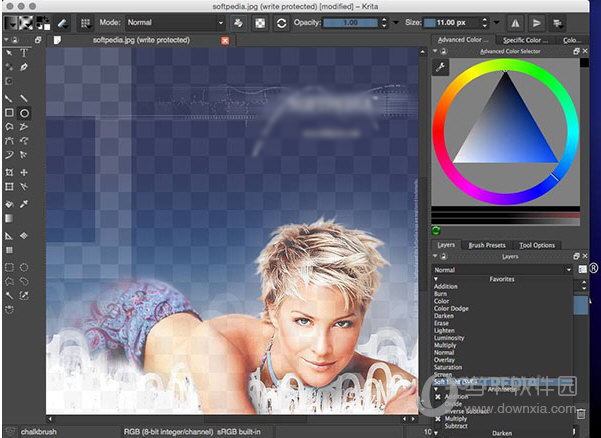This screenshot has height=438, width=601.
Task: Choose Color Dodge from blend list
Action: coord(451,308)
